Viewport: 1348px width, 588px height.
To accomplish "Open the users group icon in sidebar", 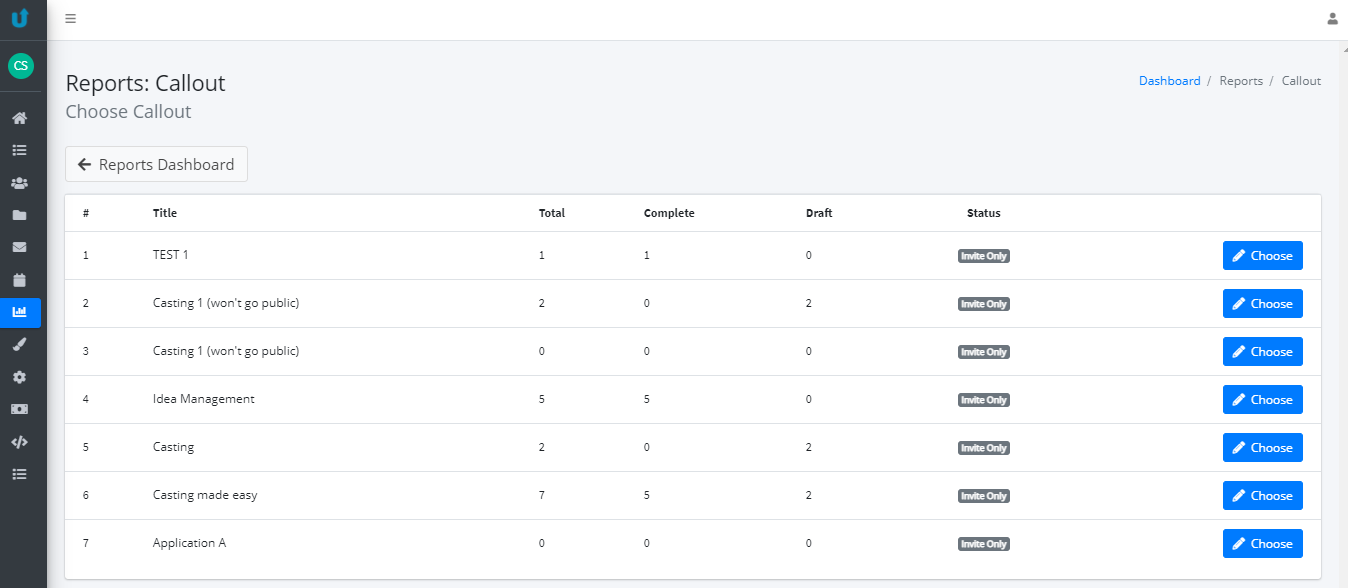I will (x=19, y=183).
